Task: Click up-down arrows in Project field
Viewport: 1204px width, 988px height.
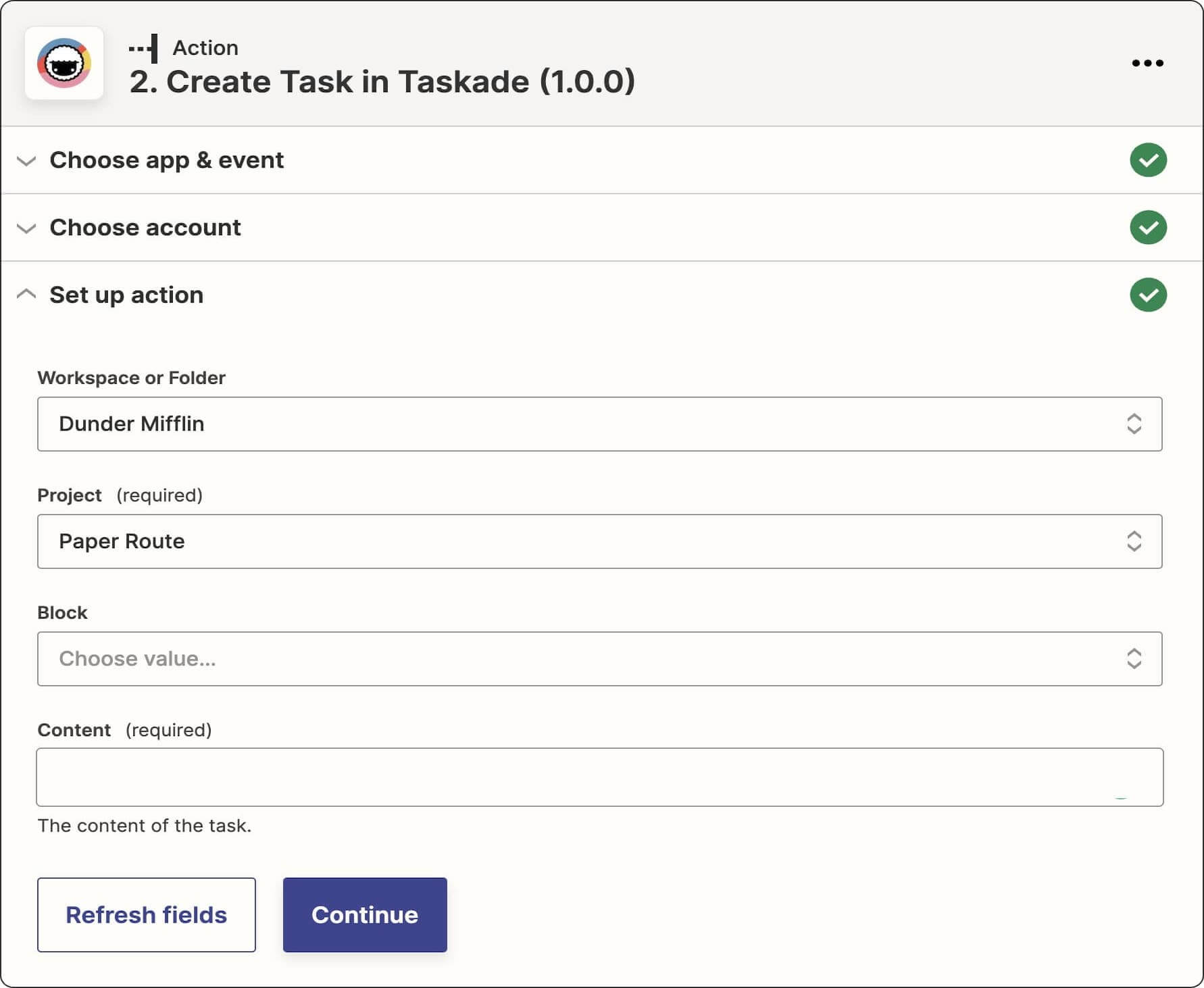Action: coord(1134,541)
